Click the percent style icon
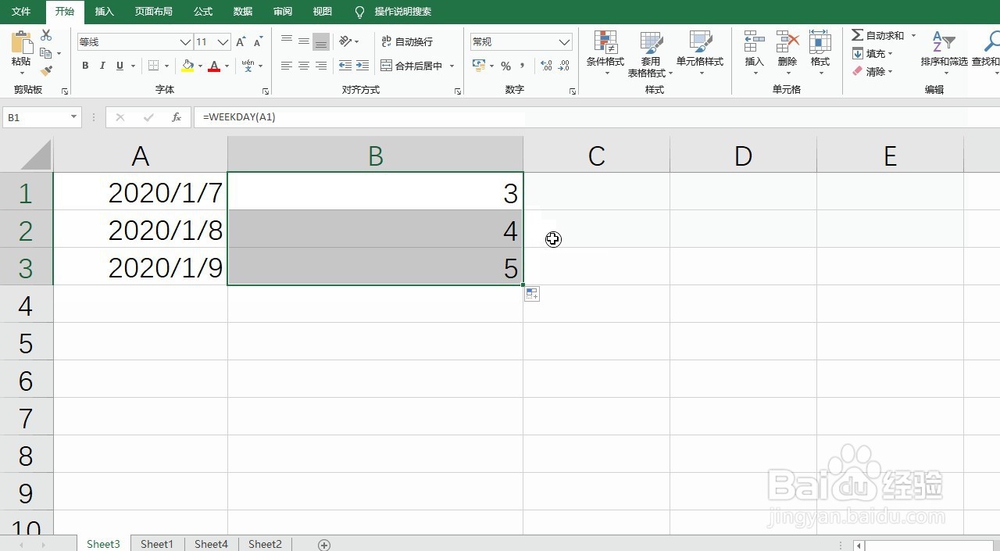The image size is (1000, 551). pos(506,66)
